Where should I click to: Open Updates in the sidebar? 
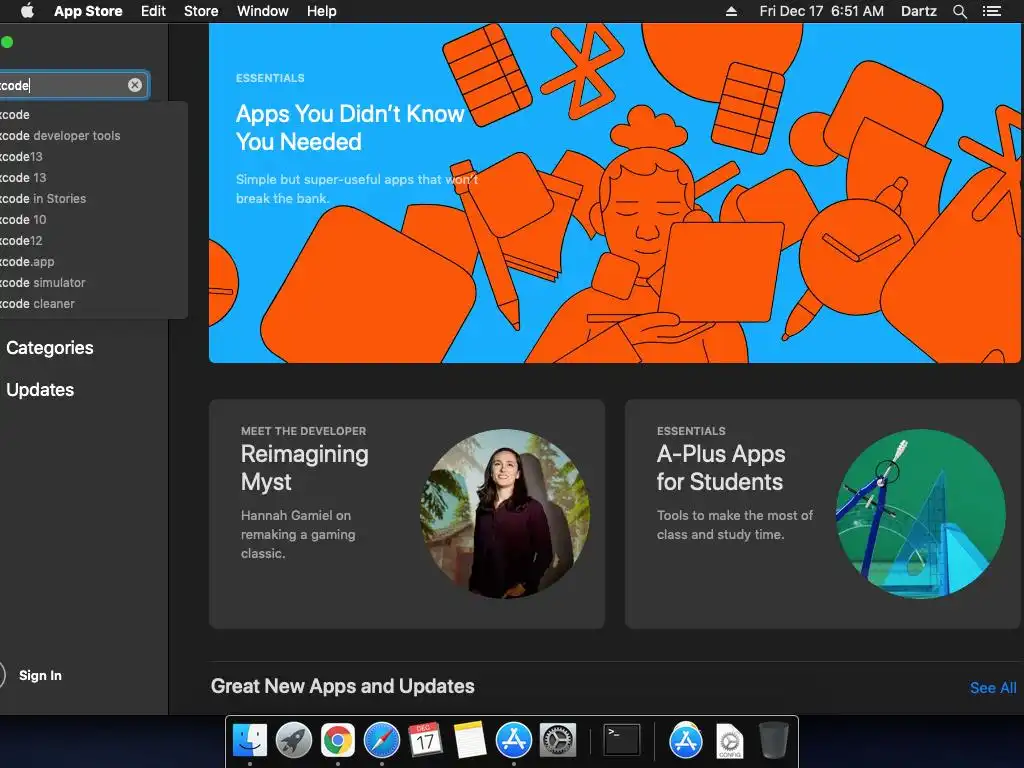[x=40, y=389]
